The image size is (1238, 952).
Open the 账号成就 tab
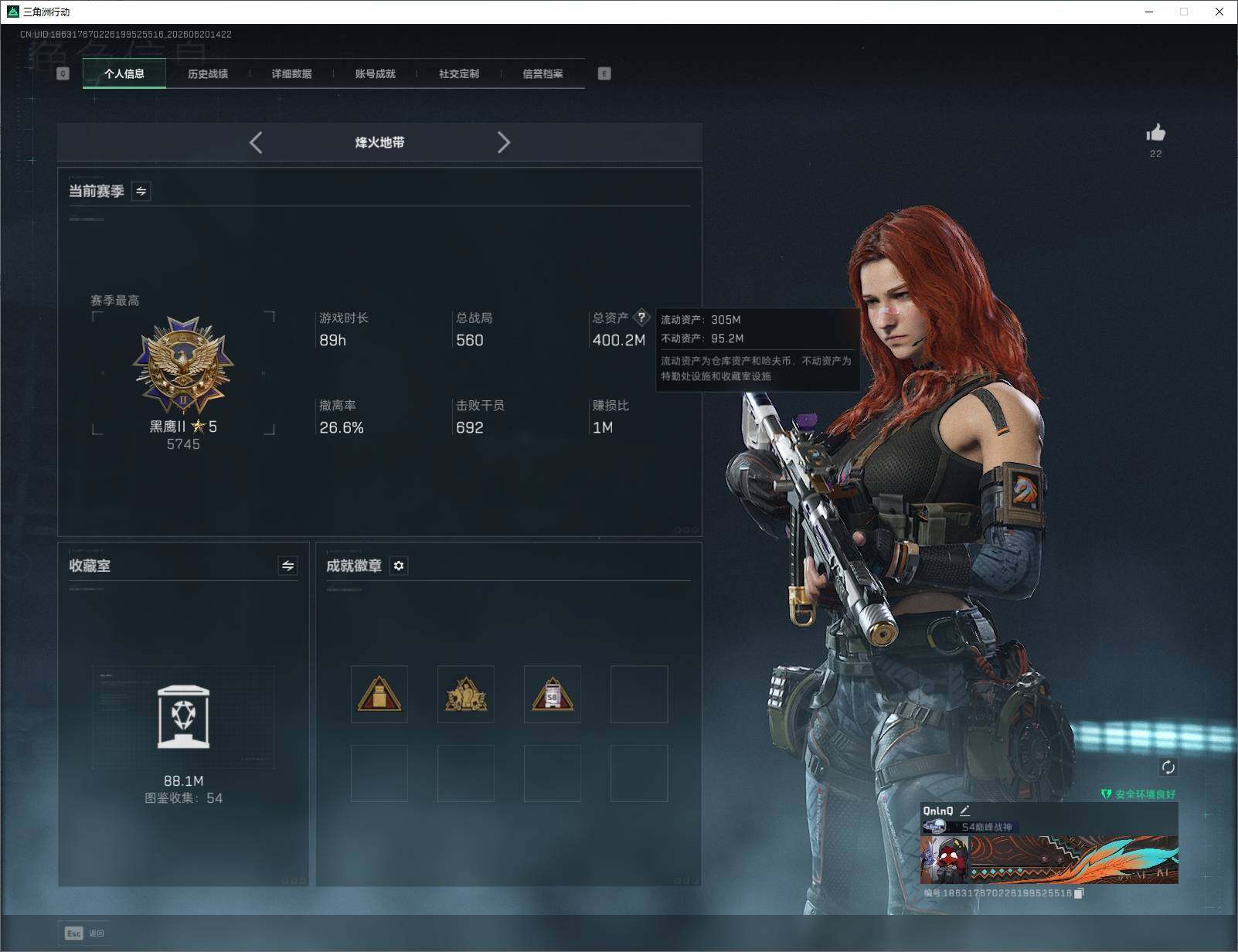(x=375, y=73)
